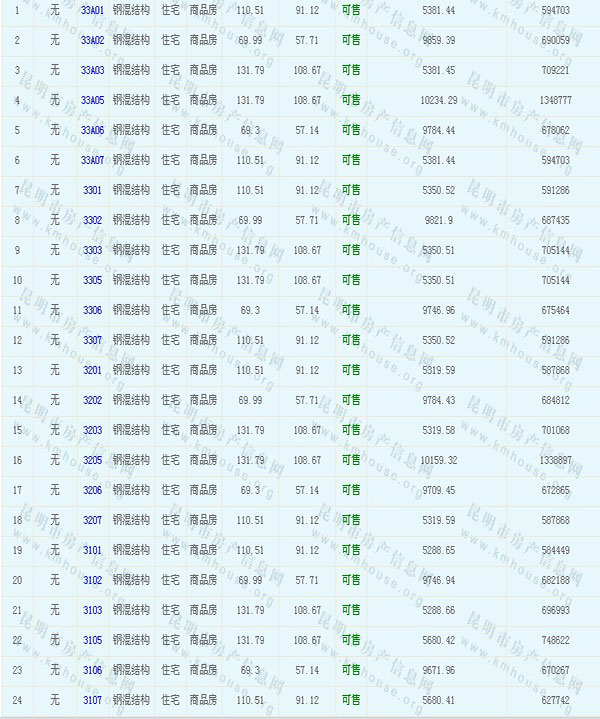
Task: Click the 33A06 room link
Action: pyautogui.click(x=92, y=130)
